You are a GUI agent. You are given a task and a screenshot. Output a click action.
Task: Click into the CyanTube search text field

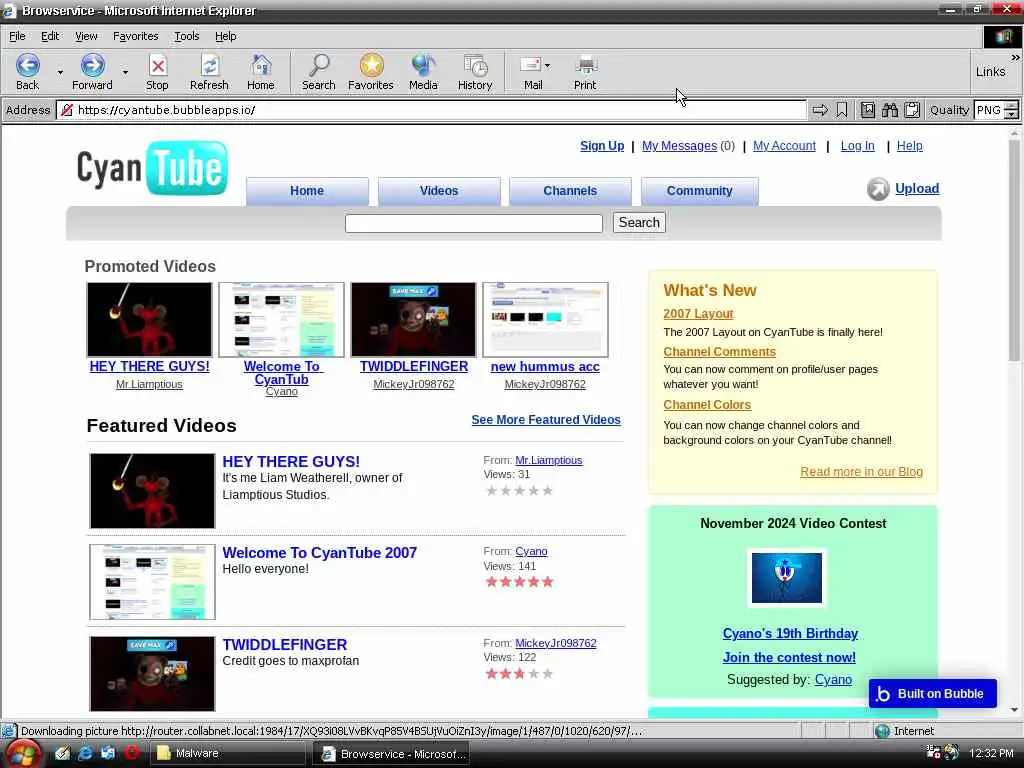coord(473,223)
